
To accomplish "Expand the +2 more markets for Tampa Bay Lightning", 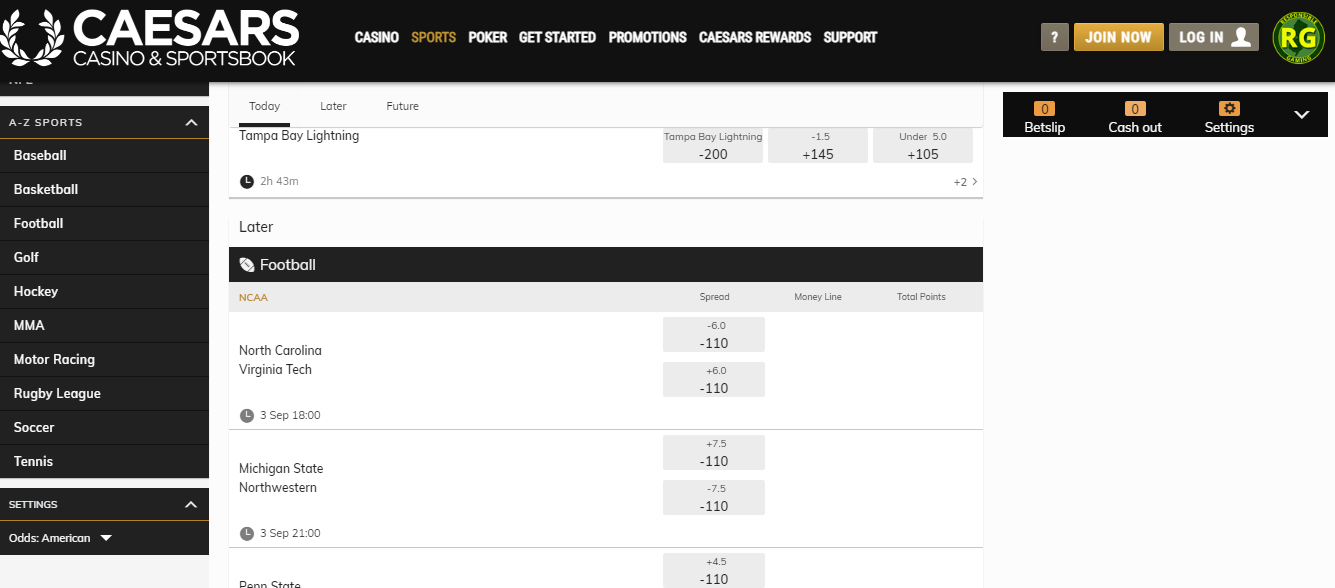I will tap(966, 182).
